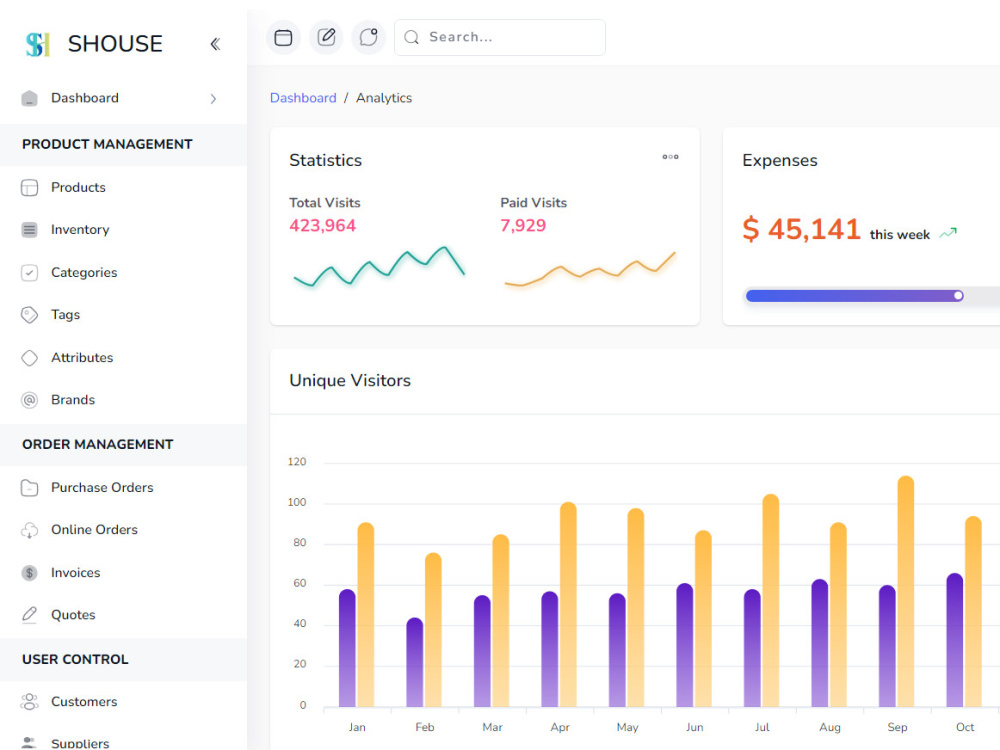Click the Attributes diamond icon
This screenshot has width=1000, height=750.
click(x=29, y=358)
